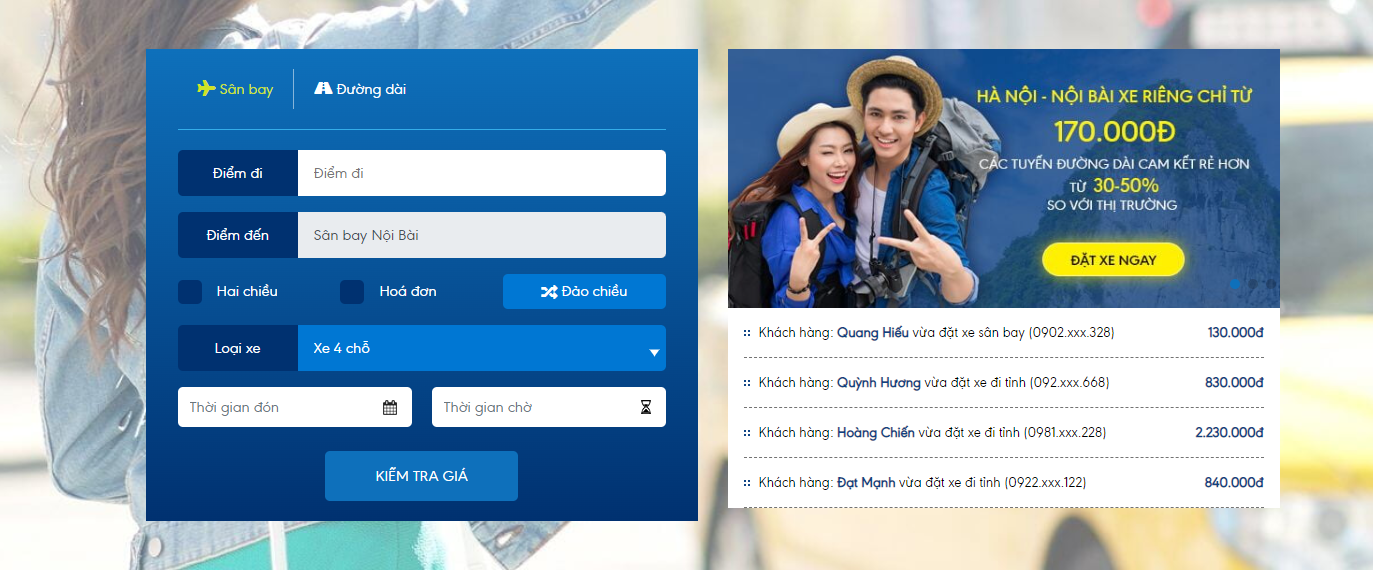The image size is (1373, 570).
Task: Click the road icon beside Đường dài
Action: point(323,88)
